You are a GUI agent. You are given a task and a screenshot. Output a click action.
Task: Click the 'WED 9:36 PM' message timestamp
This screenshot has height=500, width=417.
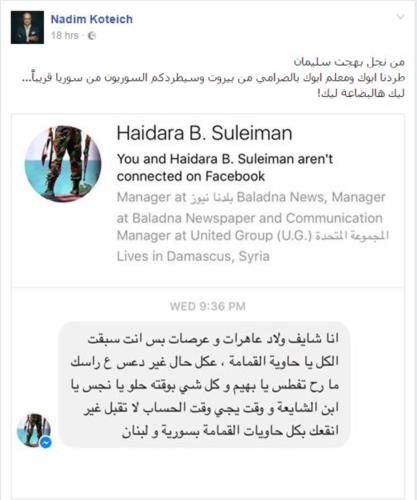(208, 306)
